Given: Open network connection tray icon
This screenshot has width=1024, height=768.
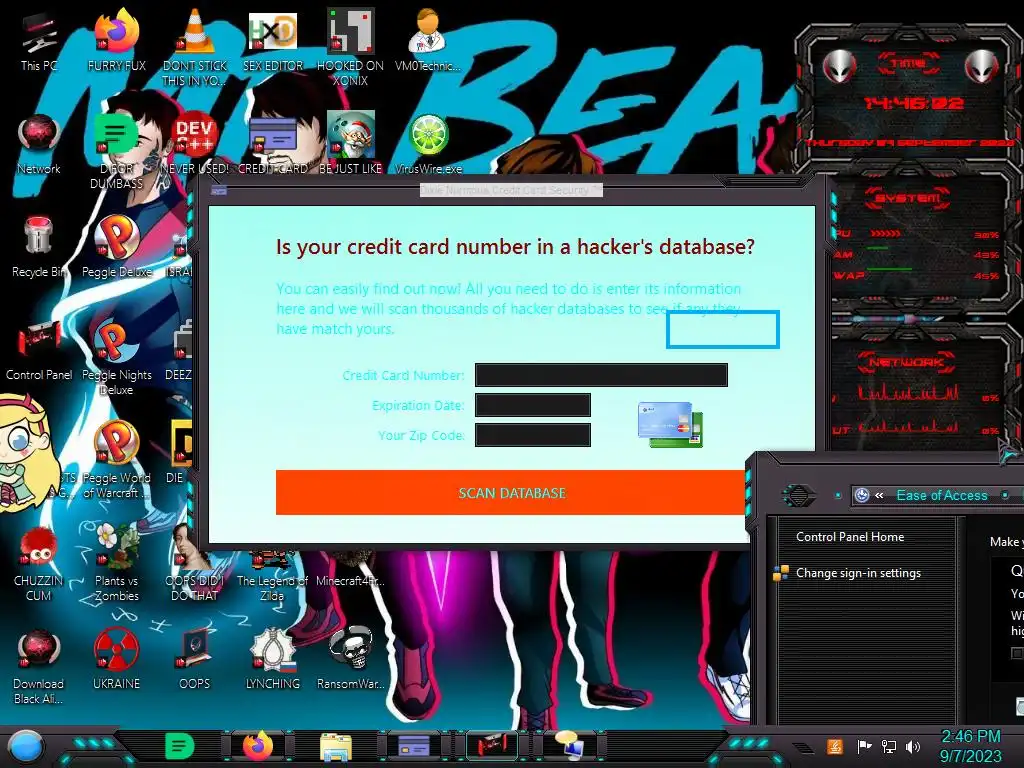Looking at the screenshot, I should pyautogui.click(x=889, y=746).
